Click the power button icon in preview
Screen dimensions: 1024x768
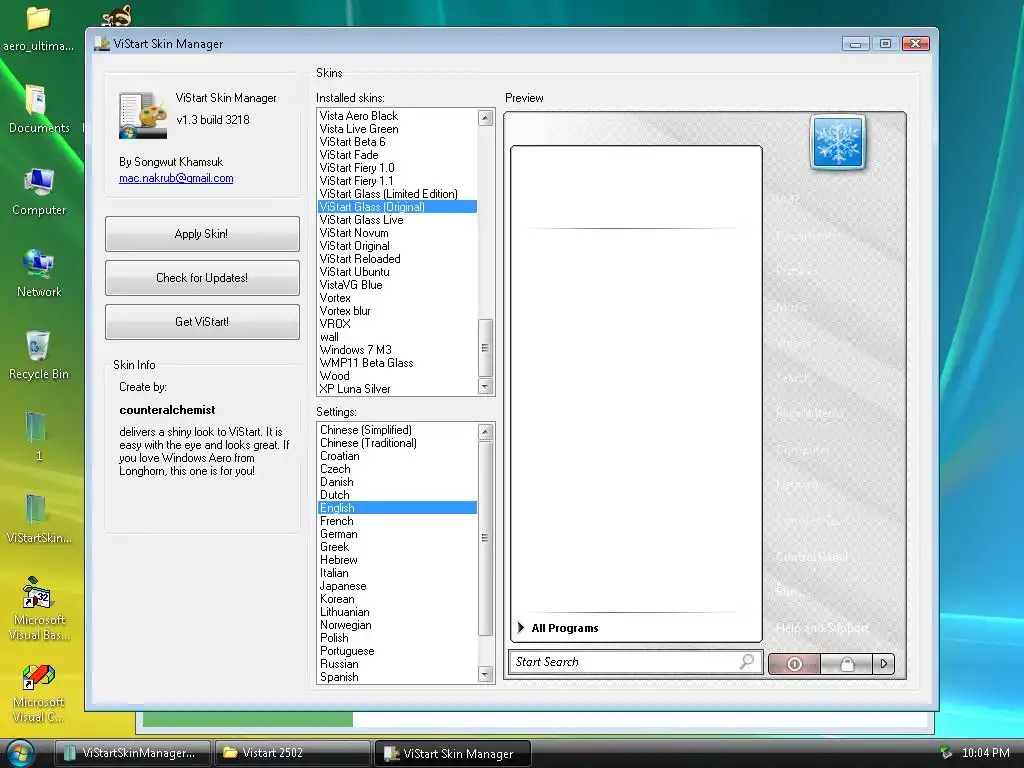pyautogui.click(x=794, y=664)
